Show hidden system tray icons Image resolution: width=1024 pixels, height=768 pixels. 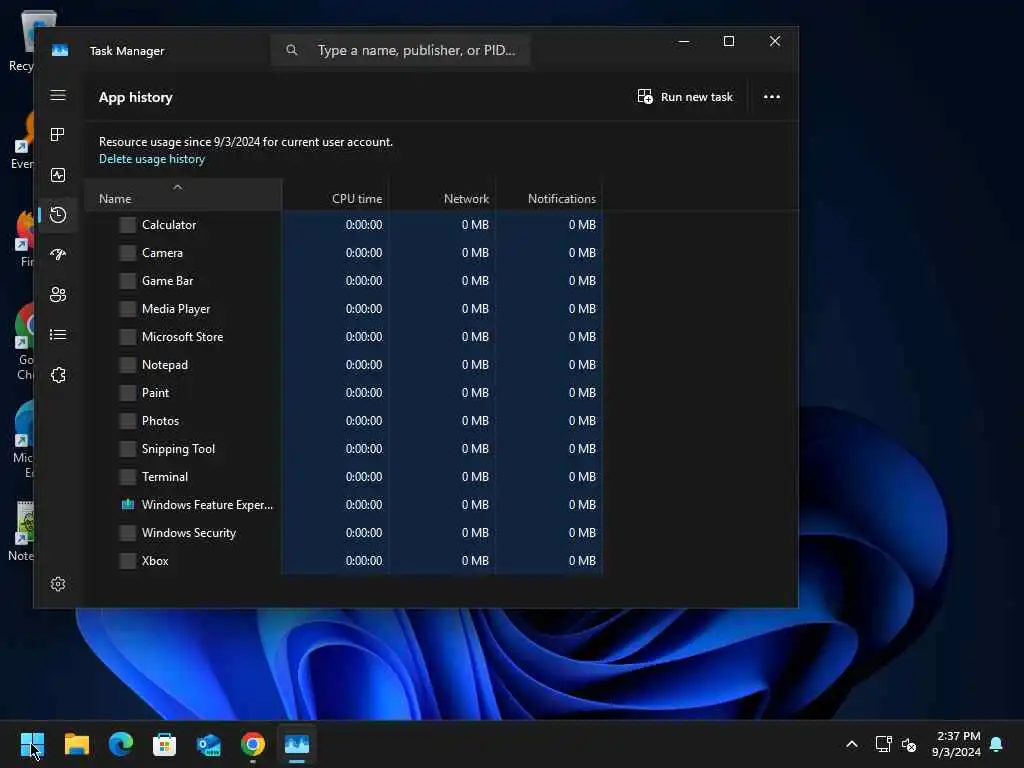[x=852, y=744]
